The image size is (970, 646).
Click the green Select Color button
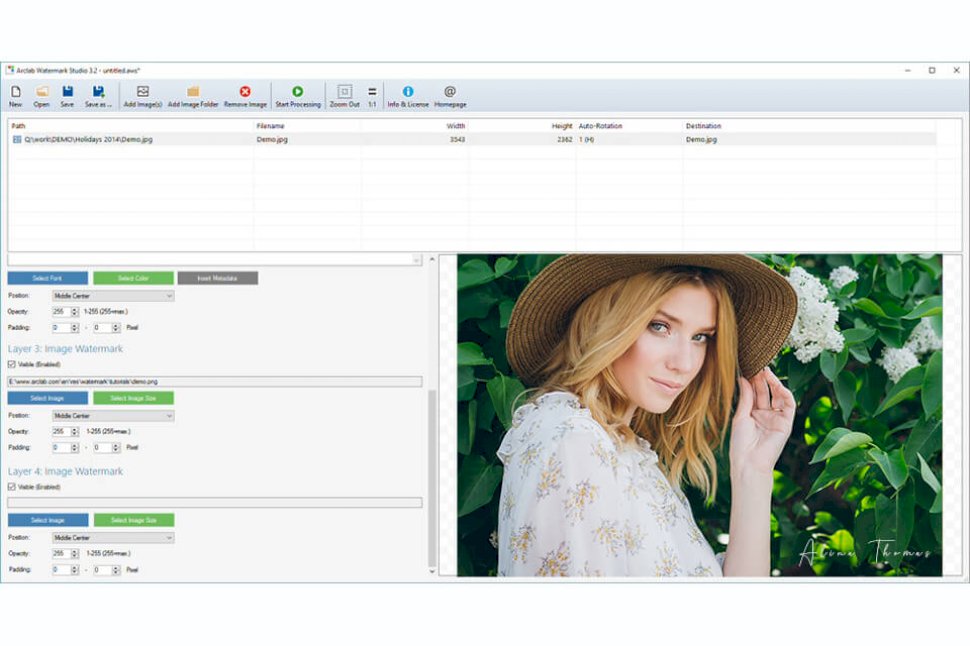tap(134, 278)
